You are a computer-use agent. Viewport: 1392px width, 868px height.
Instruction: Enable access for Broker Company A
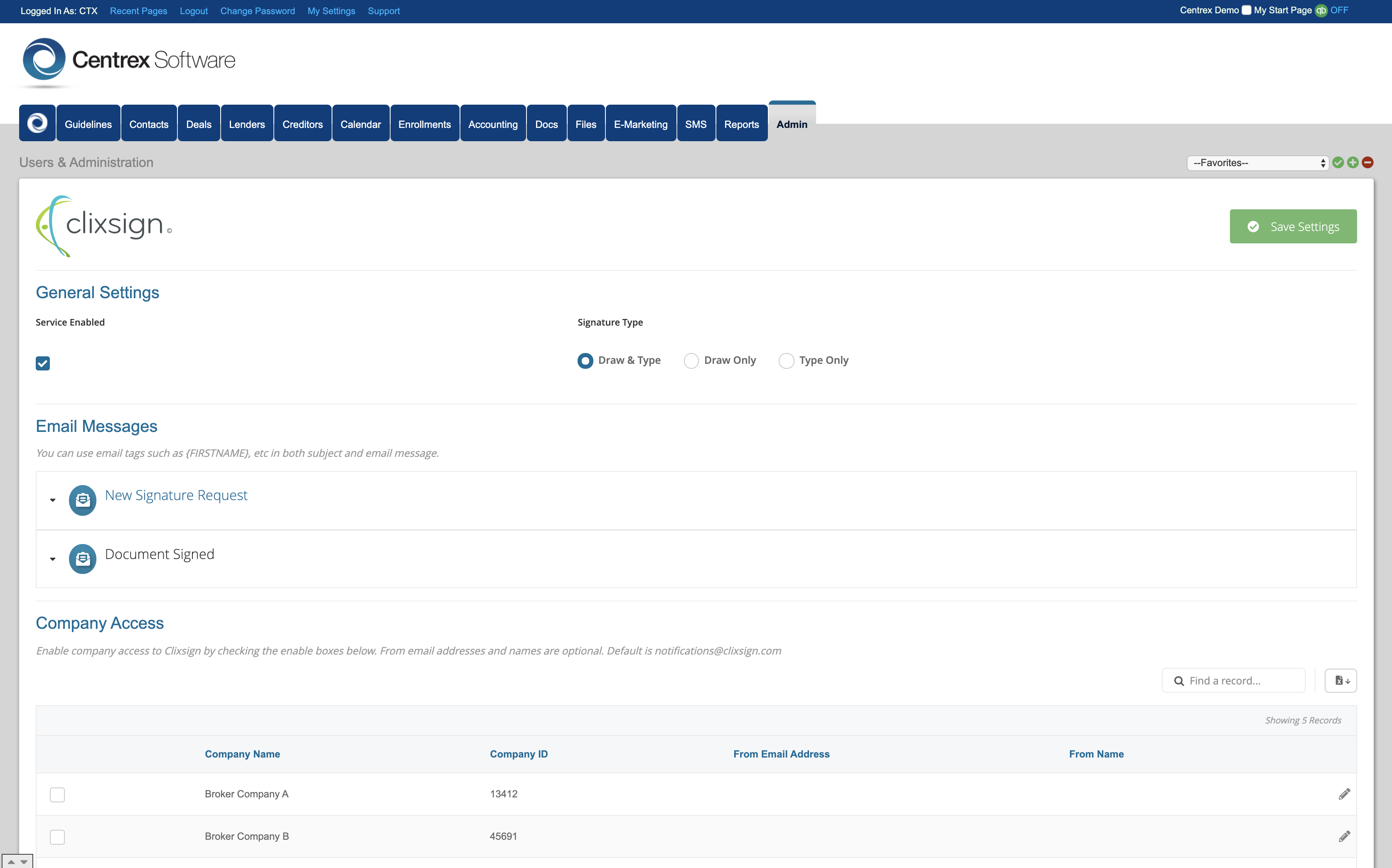(x=57, y=794)
